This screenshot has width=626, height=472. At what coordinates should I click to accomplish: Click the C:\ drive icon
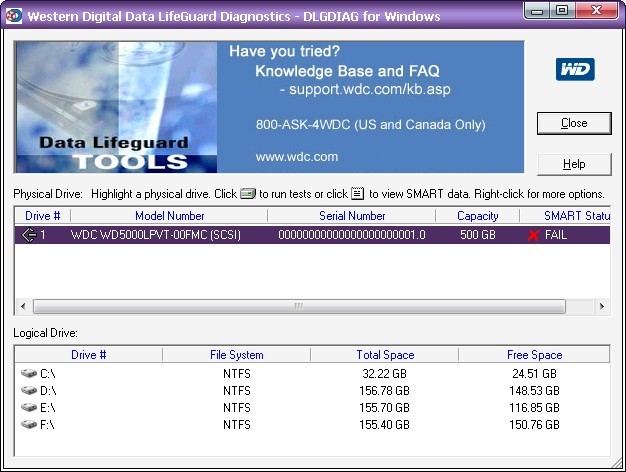point(29,373)
